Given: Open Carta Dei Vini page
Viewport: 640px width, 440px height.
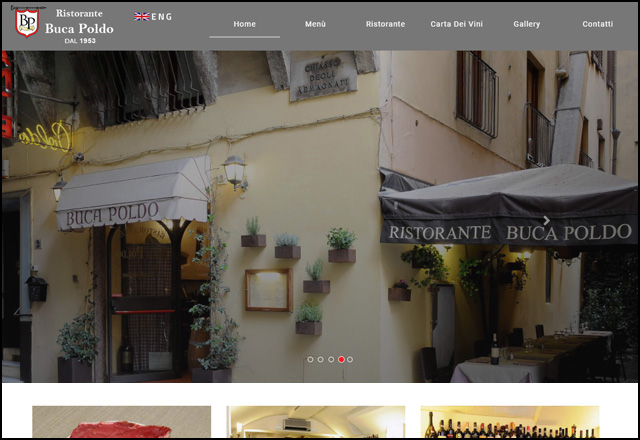Looking at the screenshot, I should (x=456, y=24).
